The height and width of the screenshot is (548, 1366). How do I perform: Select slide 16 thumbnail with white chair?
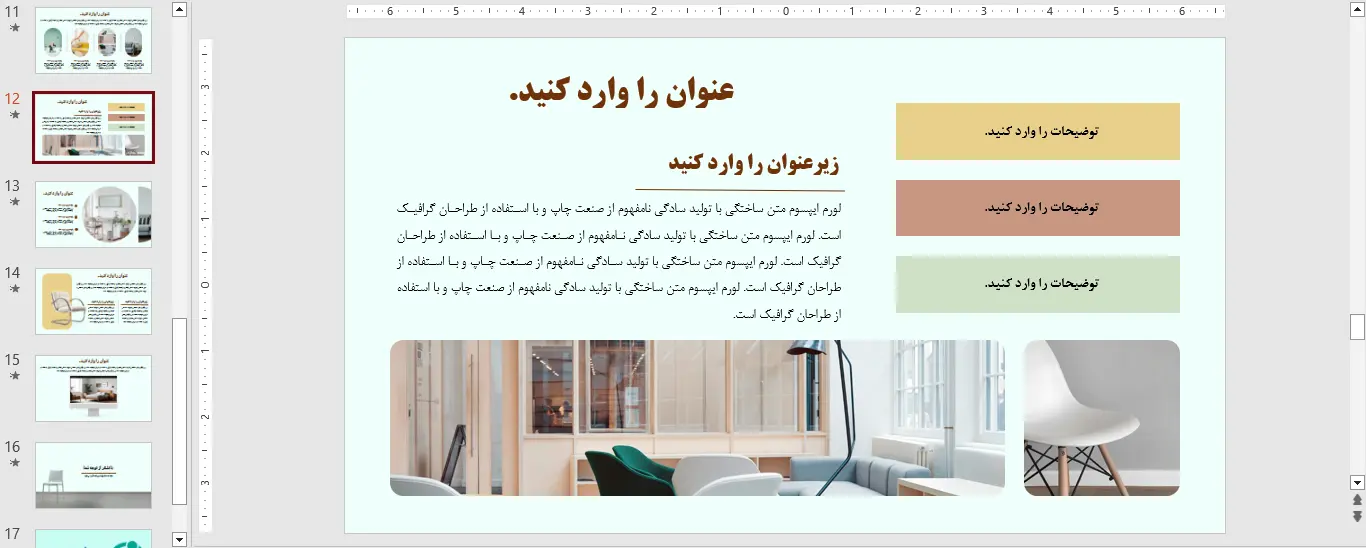point(94,475)
